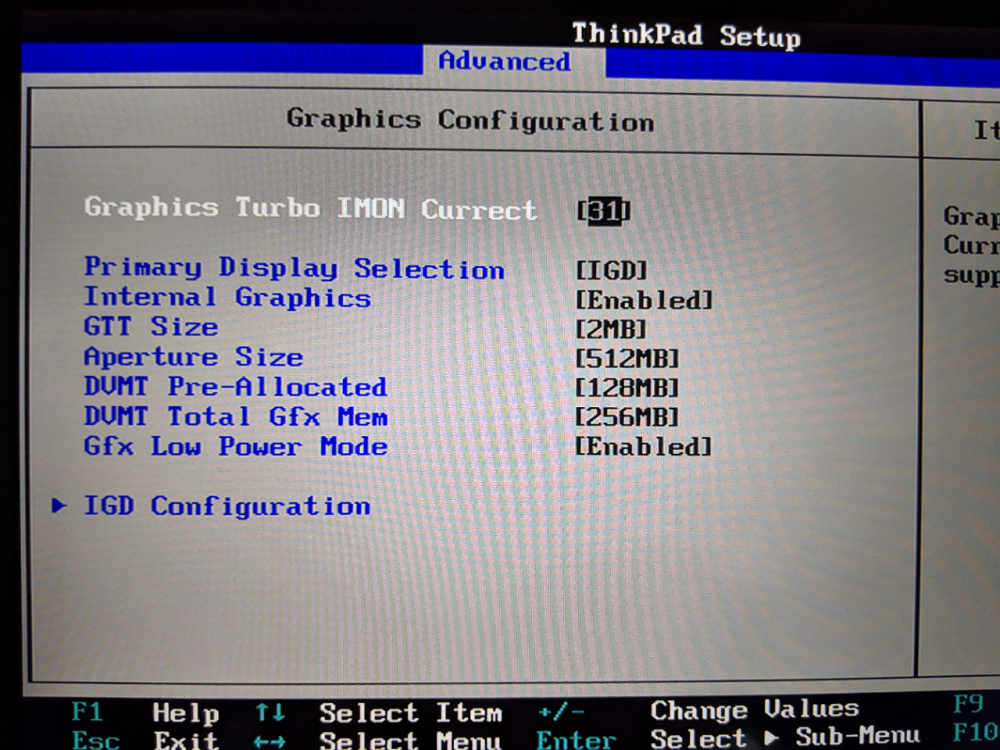Change the DVMT Pre-Allocated [128MB] value
Image resolution: width=1000 pixels, height=750 pixels.
pyautogui.click(x=627, y=388)
